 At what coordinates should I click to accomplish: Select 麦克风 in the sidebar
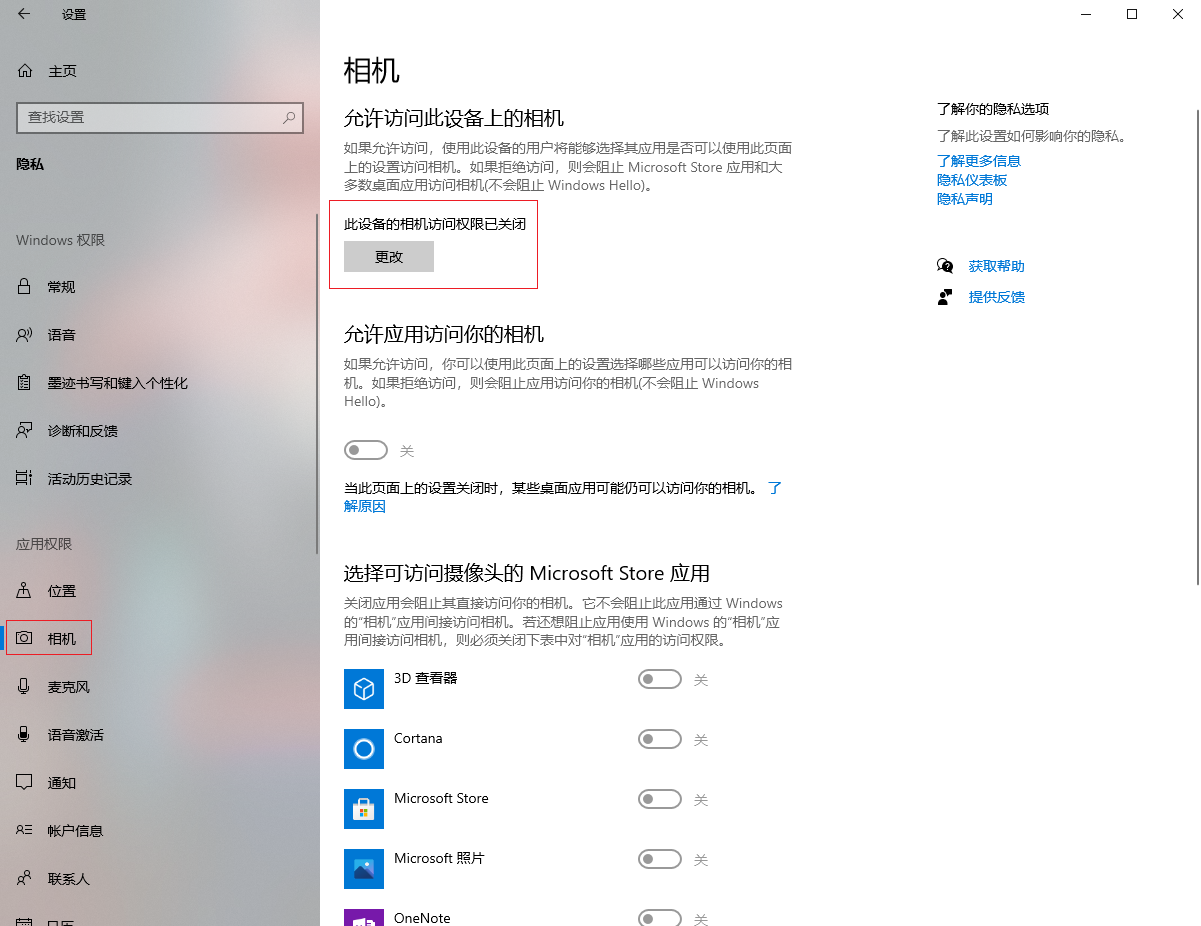tap(68, 687)
